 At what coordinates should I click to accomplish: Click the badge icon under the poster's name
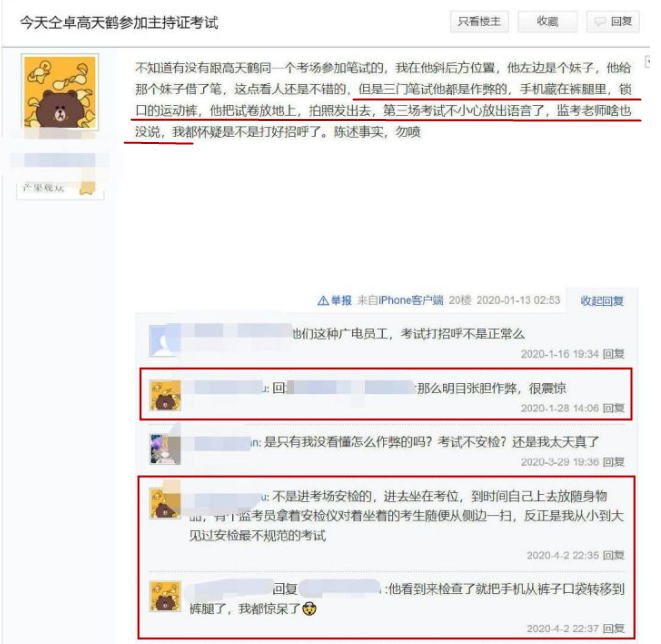pyautogui.click(x=88, y=188)
